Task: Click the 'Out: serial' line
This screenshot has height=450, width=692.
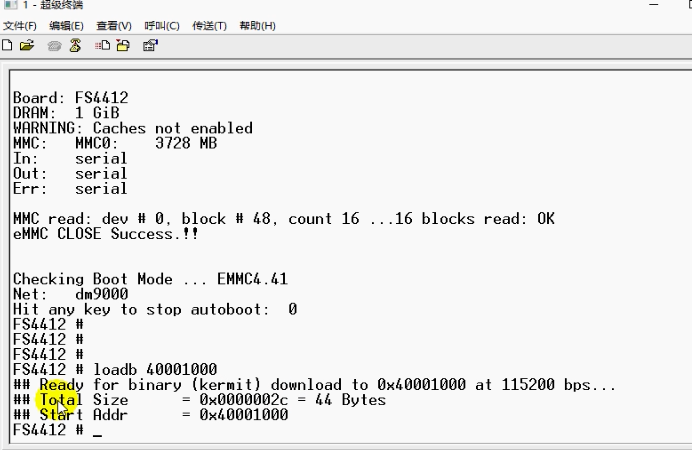Action: tap(70, 173)
